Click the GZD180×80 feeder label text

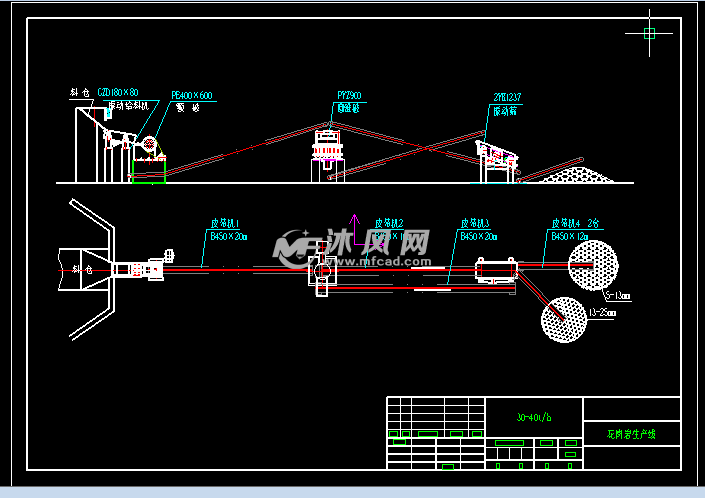(x=118, y=93)
